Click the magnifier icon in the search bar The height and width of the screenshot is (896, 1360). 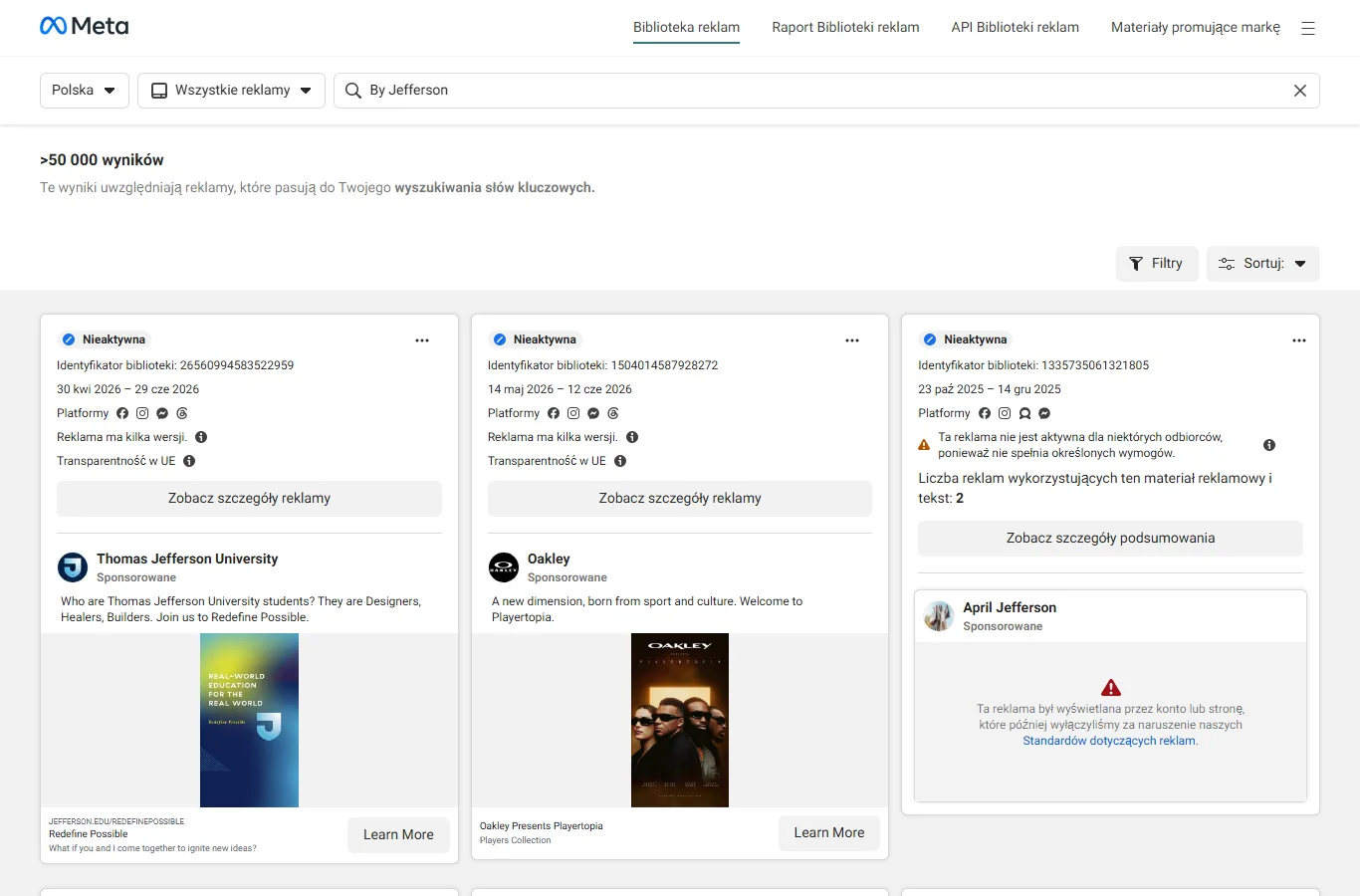352,91
